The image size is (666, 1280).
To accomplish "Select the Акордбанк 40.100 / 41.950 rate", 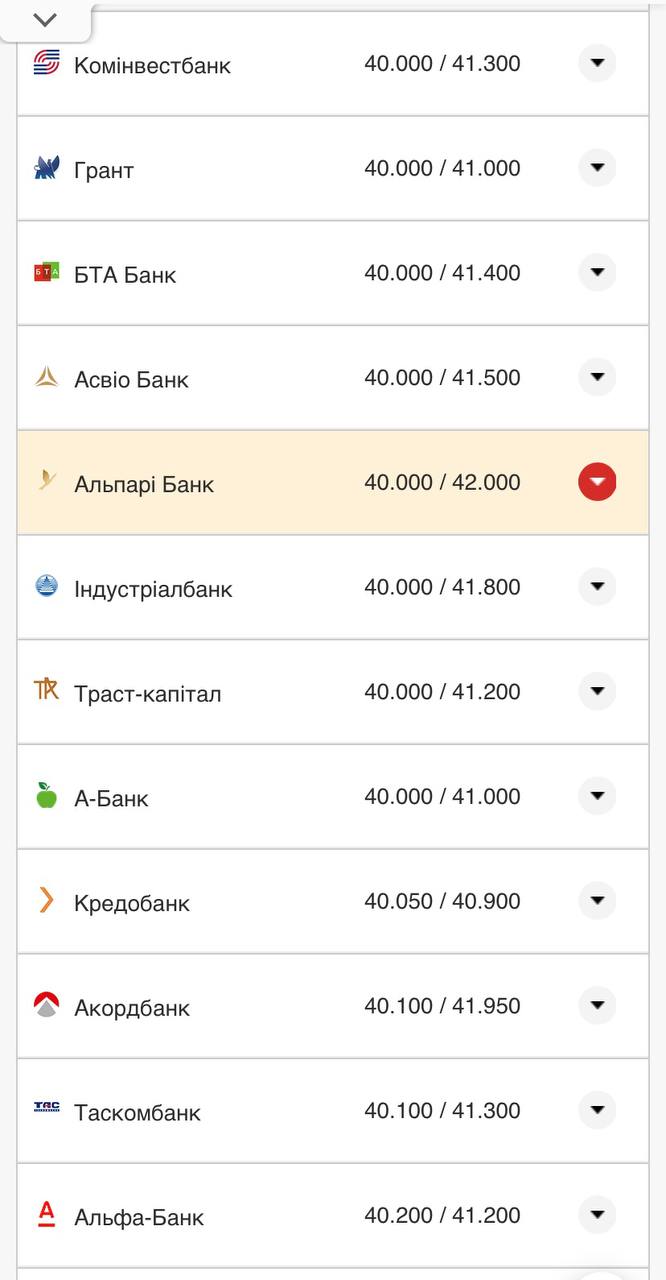I will (x=442, y=1006).
